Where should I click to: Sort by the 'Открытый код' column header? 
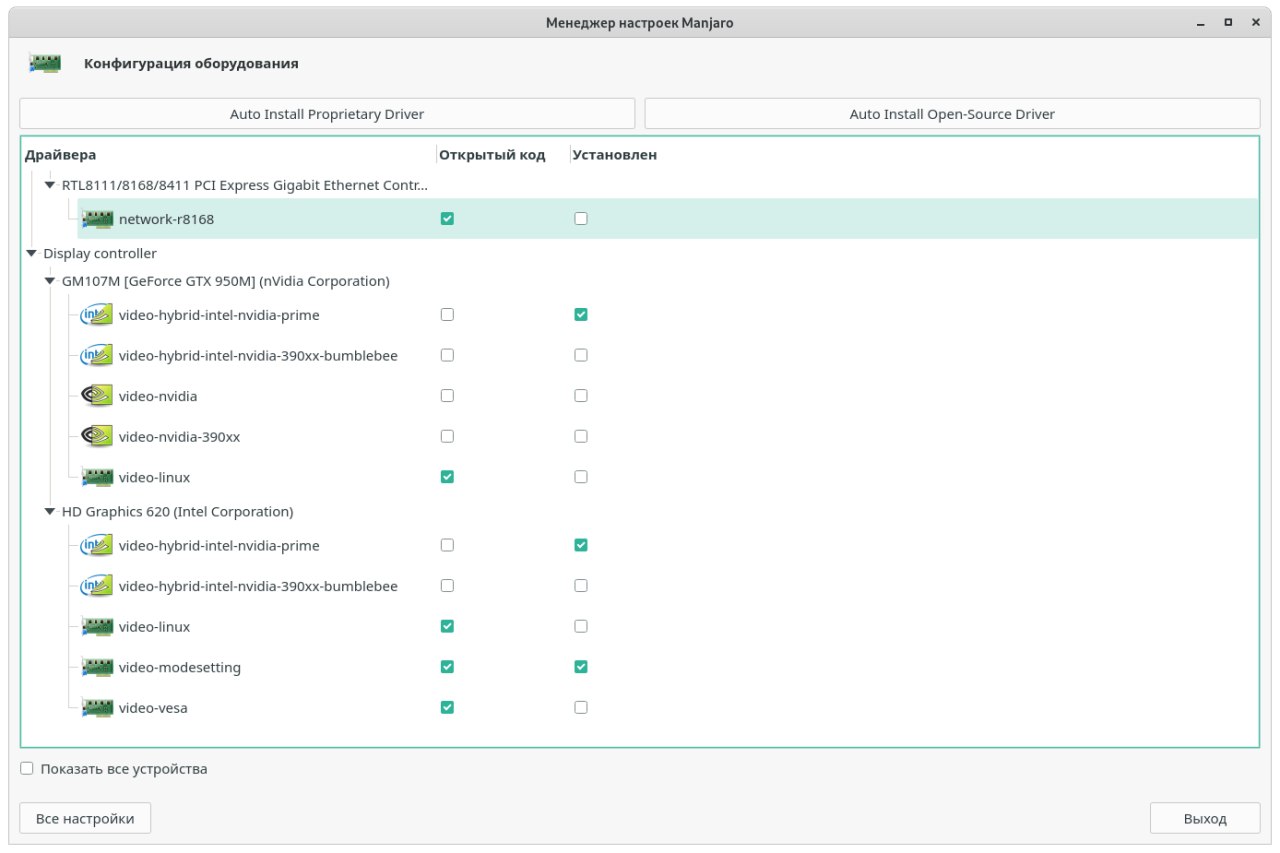click(x=492, y=155)
